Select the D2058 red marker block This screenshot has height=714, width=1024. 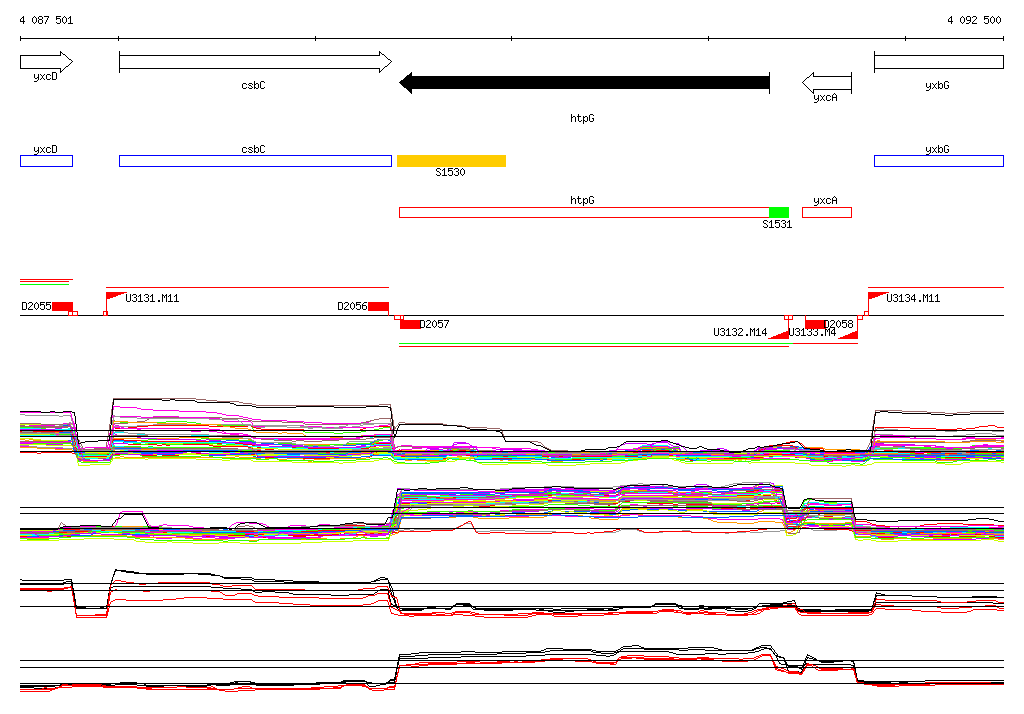tap(814, 325)
